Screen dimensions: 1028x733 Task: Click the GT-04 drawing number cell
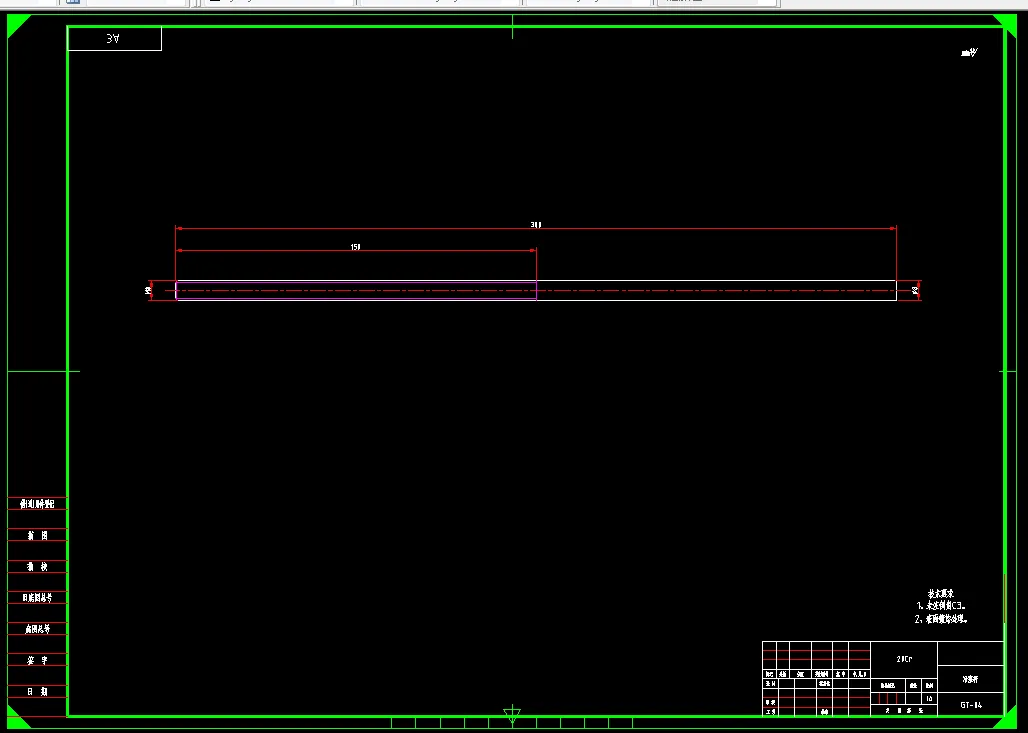[971, 705]
